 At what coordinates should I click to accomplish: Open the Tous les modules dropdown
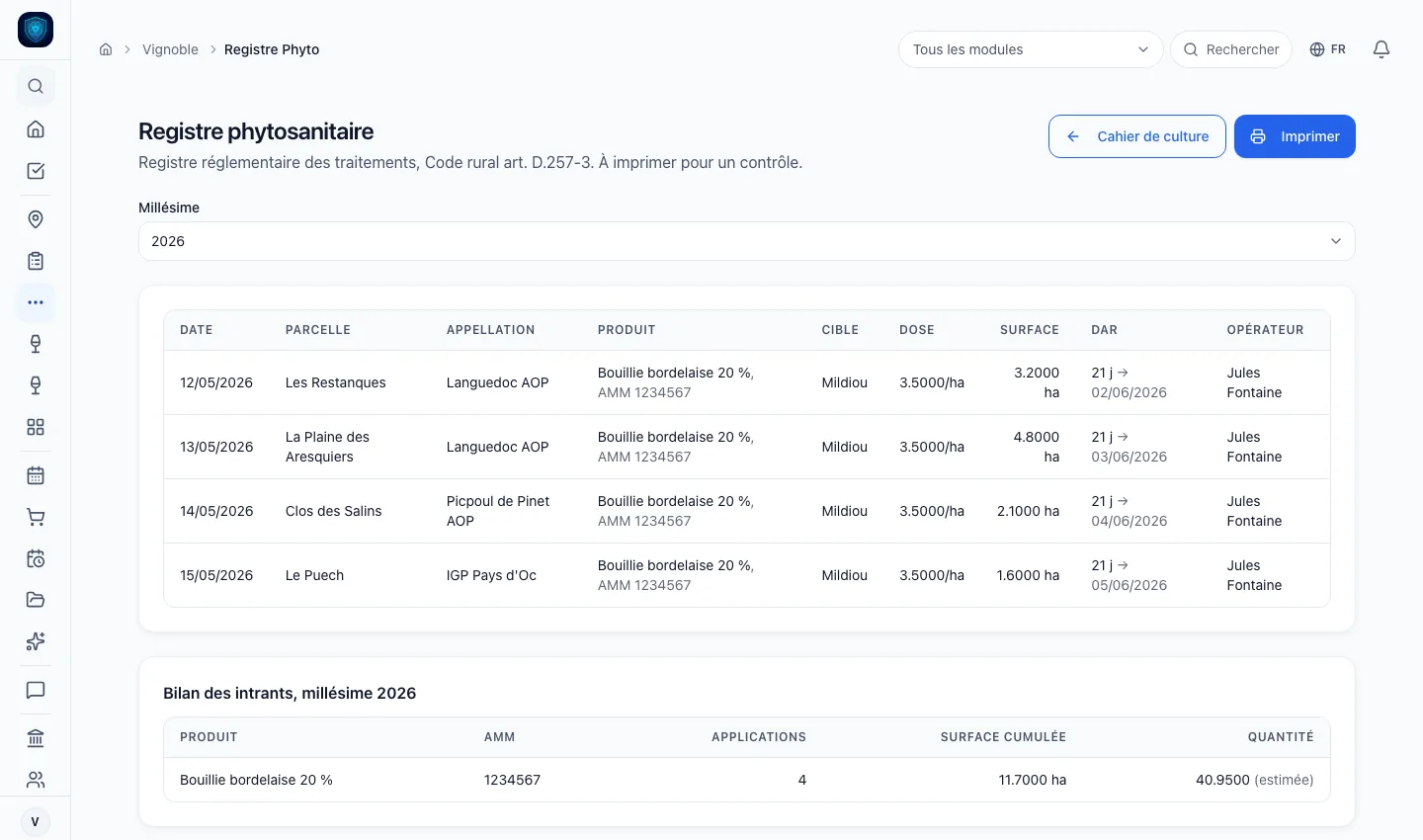click(1030, 49)
